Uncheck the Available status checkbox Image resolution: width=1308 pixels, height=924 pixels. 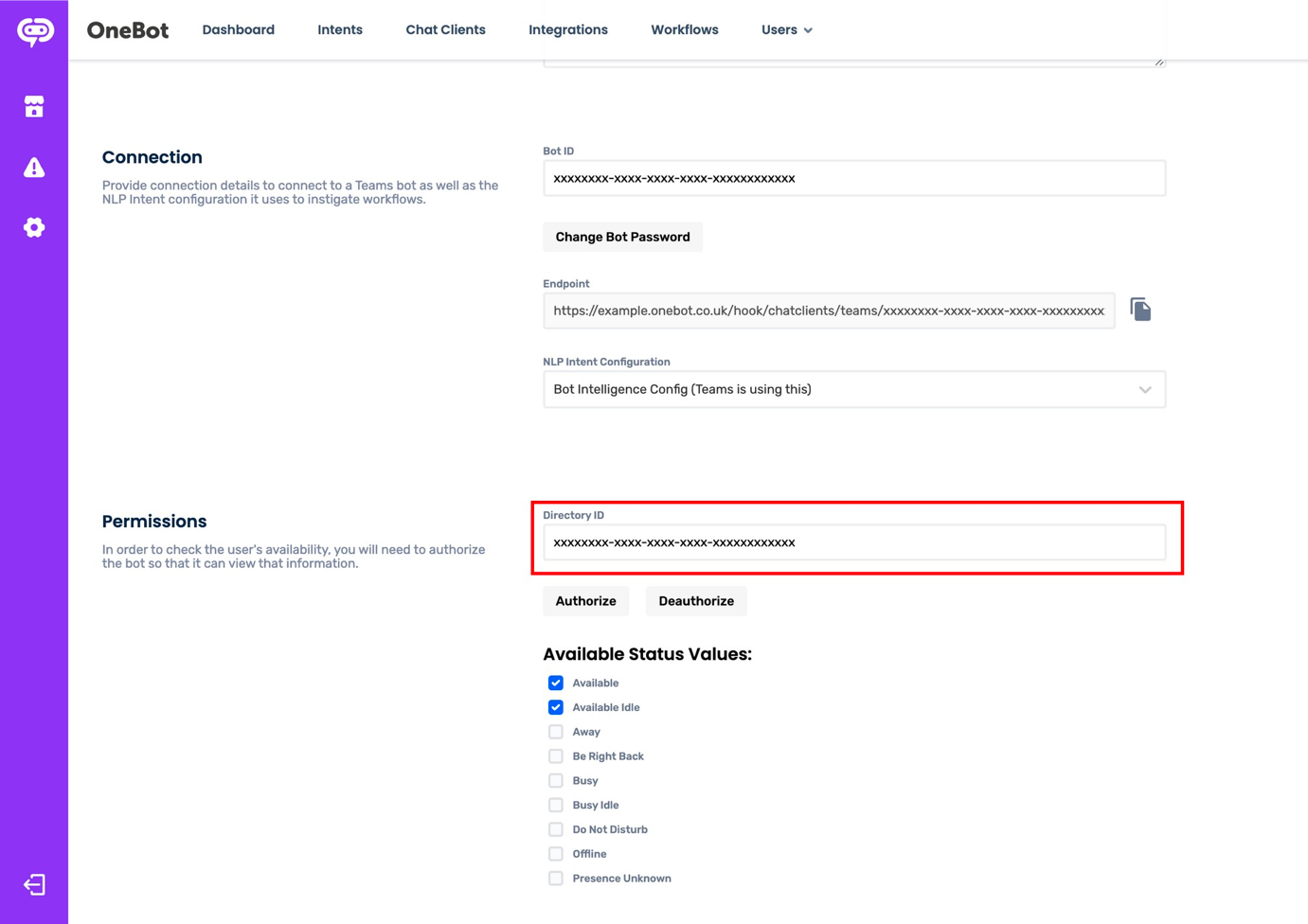556,683
